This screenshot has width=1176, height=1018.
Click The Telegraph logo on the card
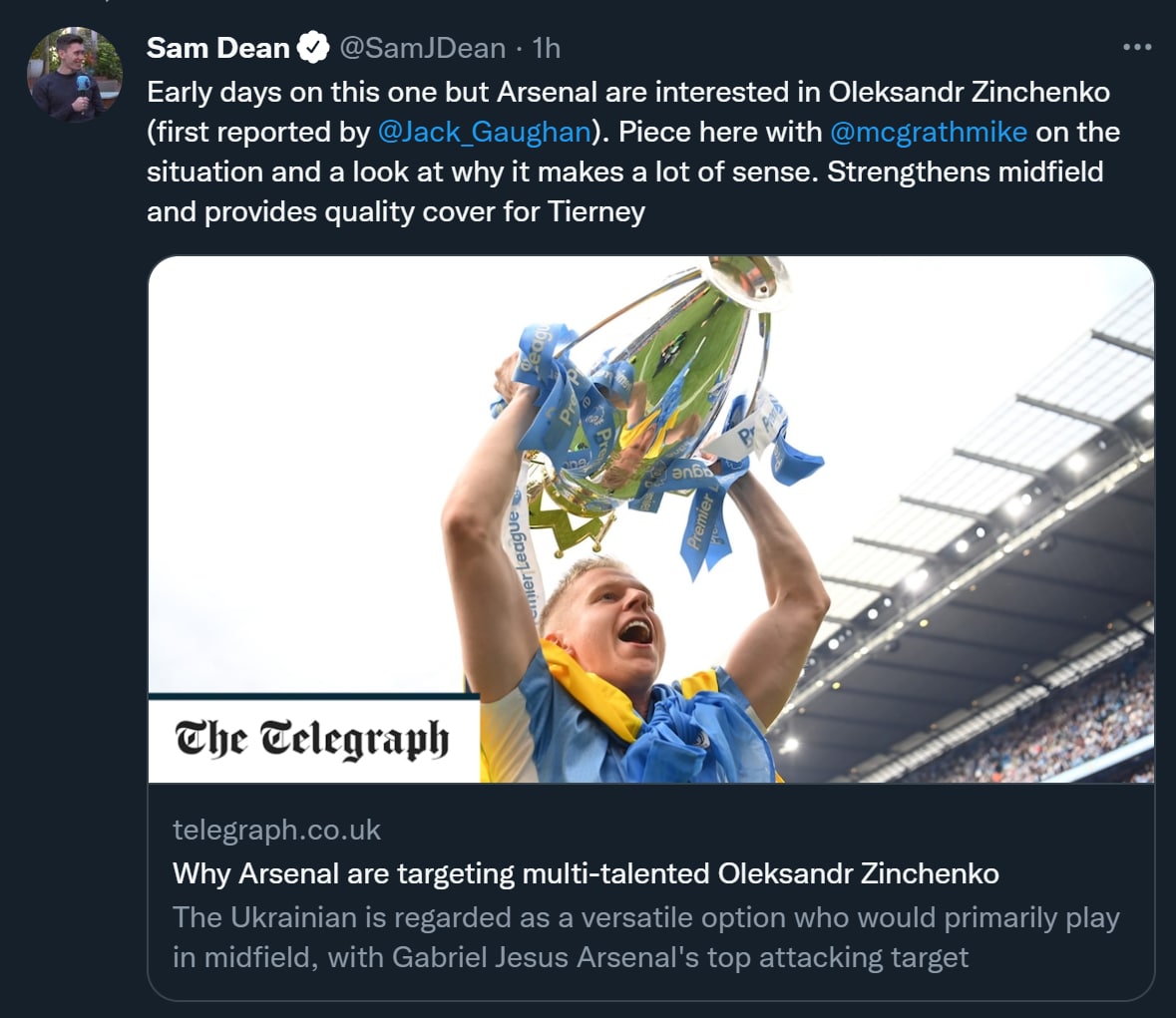coord(312,739)
